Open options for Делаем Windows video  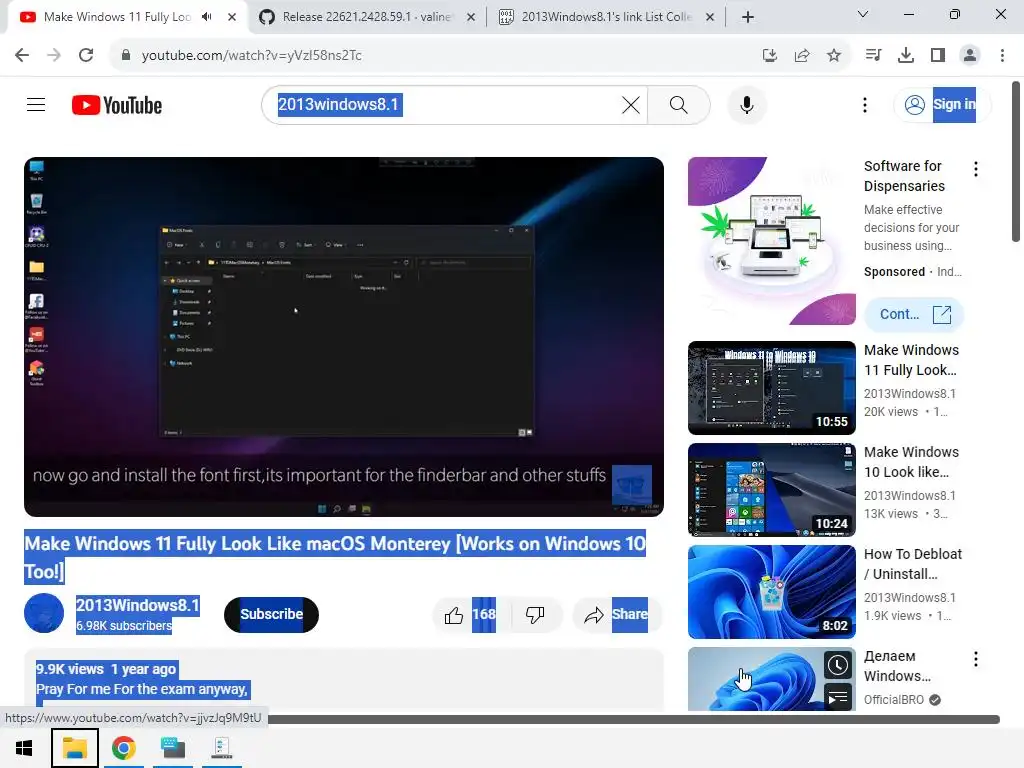(976, 659)
